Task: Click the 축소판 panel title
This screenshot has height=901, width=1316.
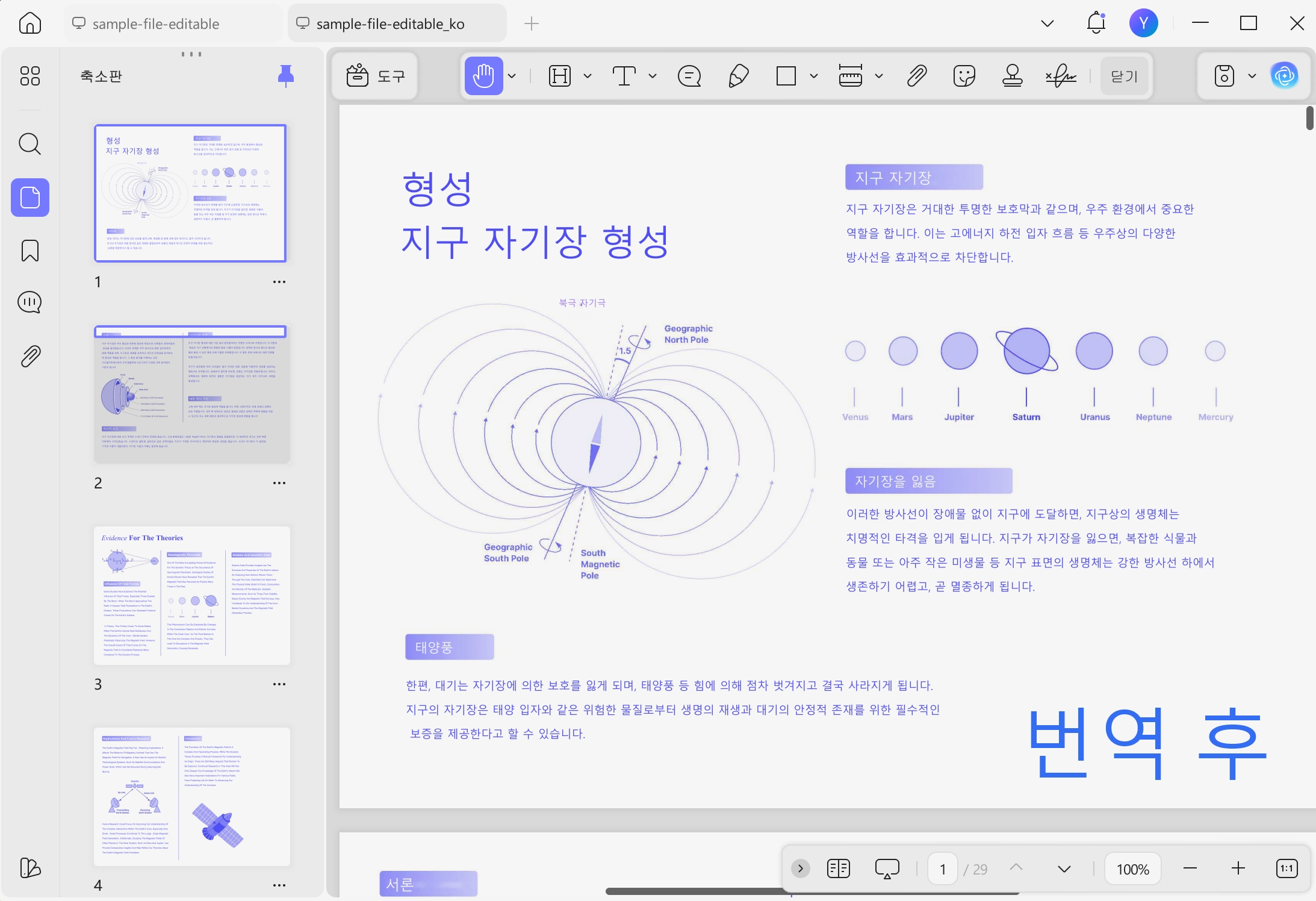Action: (101, 76)
